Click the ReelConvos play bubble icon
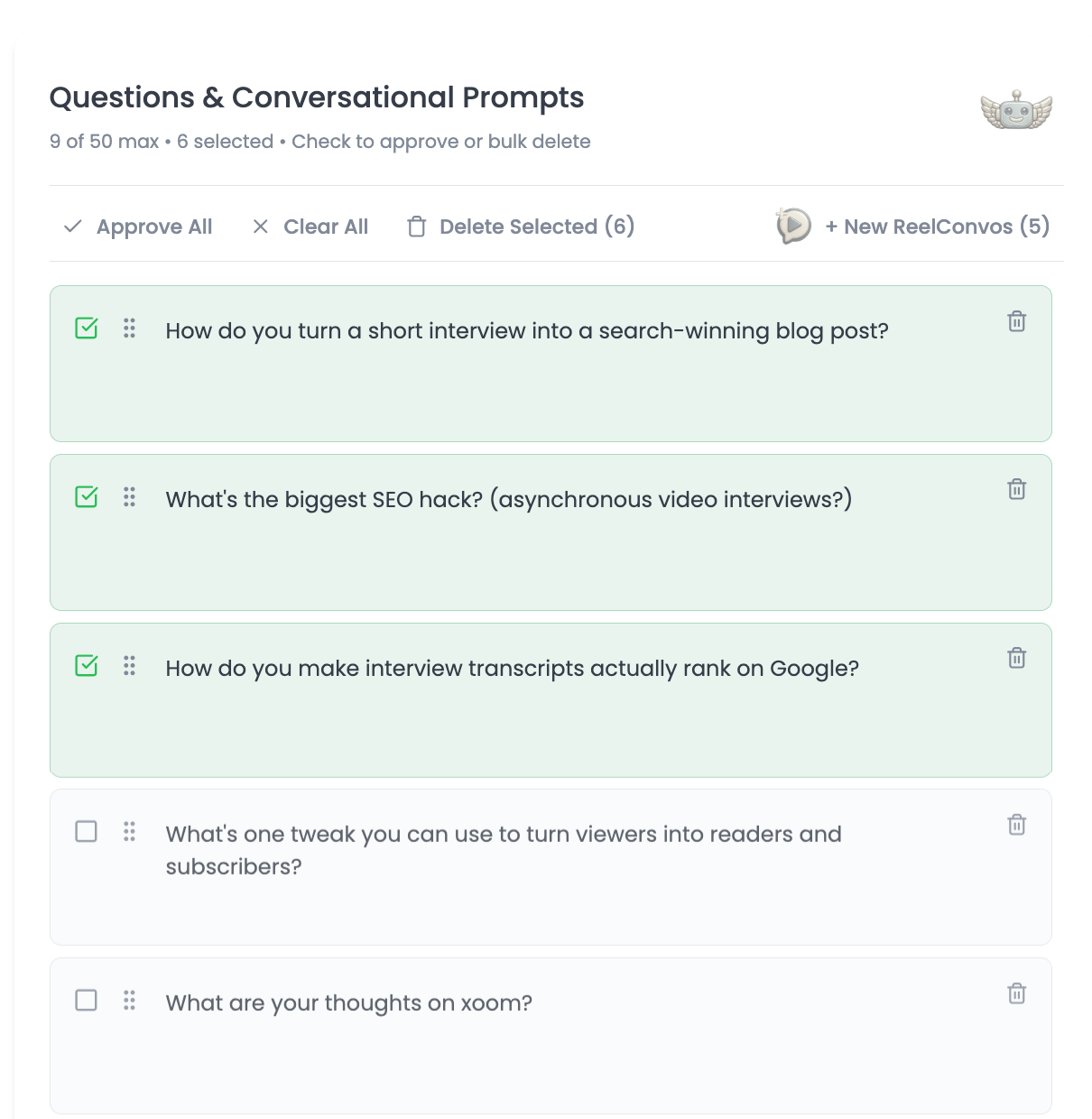The image size is (1092, 1119). pos(793,226)
